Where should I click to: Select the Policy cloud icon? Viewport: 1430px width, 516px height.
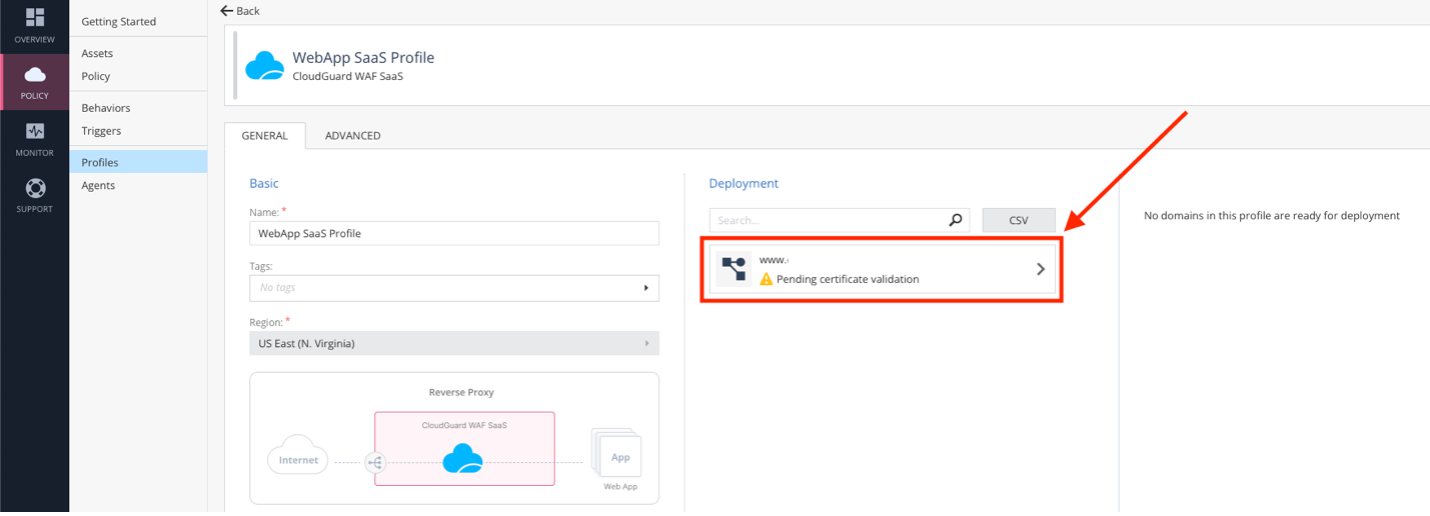pyautogui.click(x=34, y=75)
